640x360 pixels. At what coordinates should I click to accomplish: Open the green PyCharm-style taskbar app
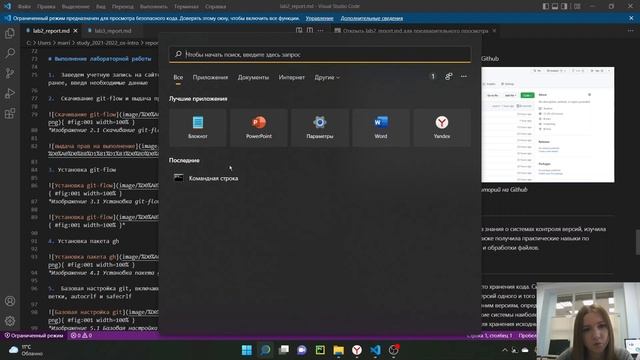[x=320, y=350]
